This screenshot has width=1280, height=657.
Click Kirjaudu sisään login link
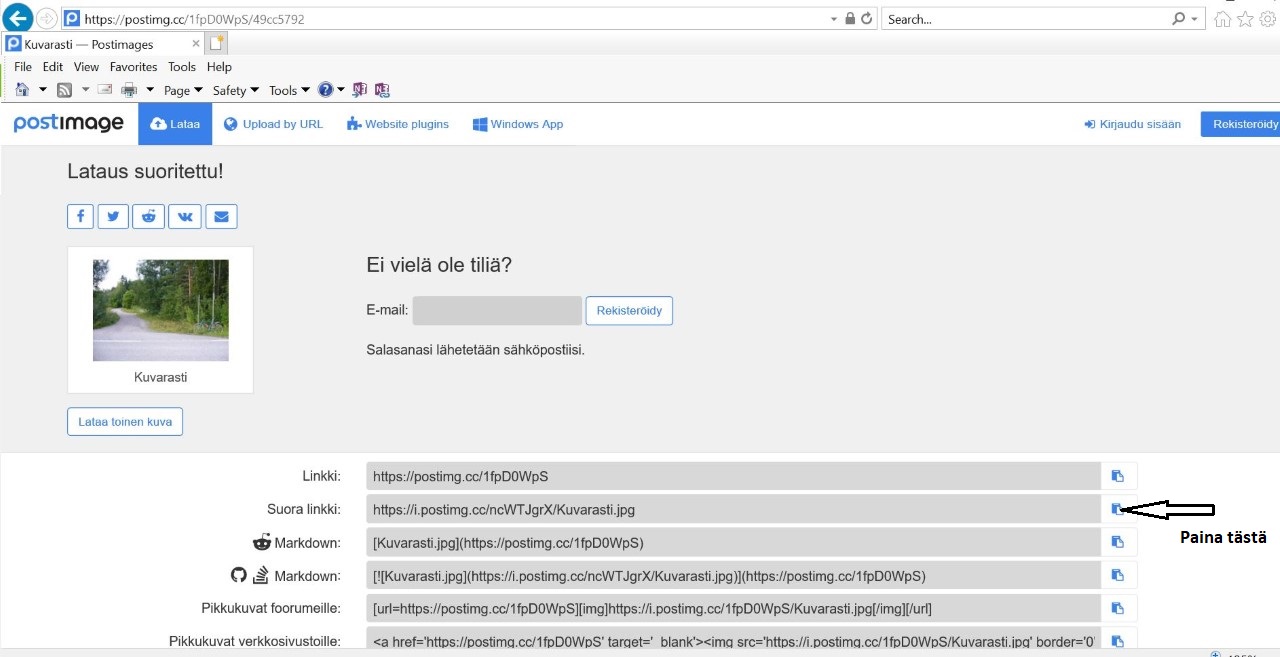click(1132, 124)
